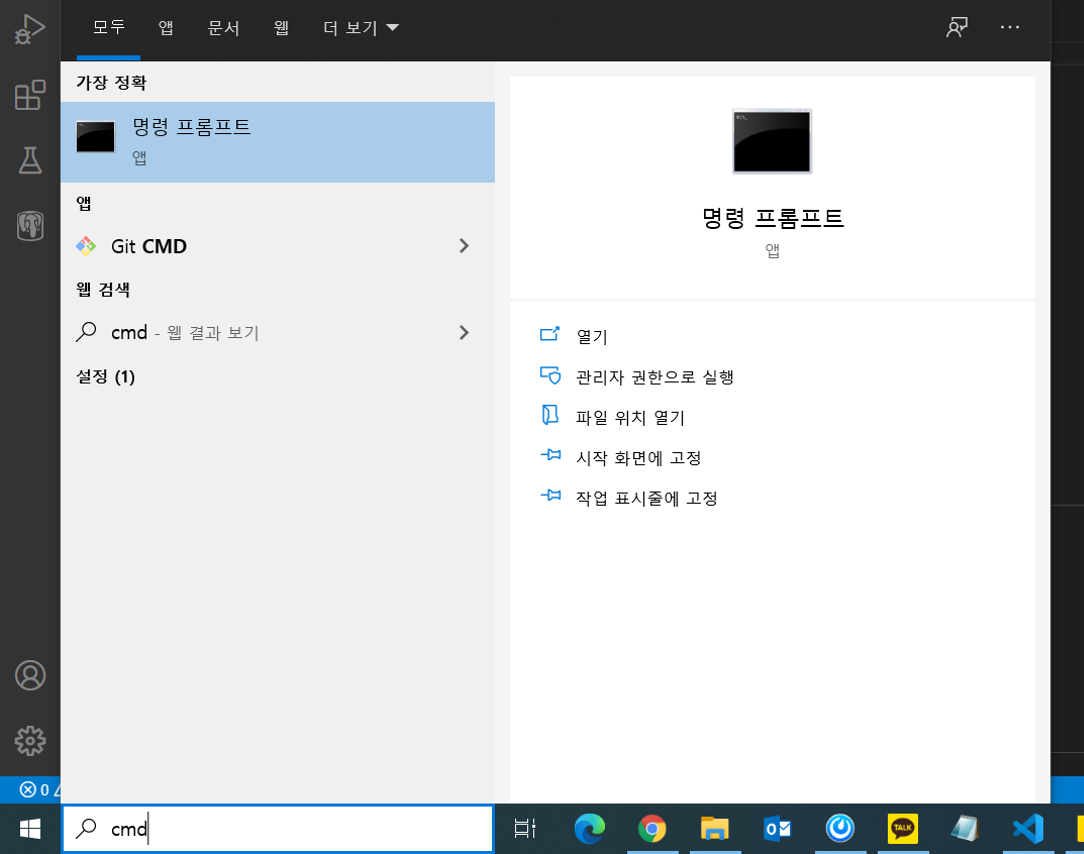Select the Git CMD result
The width and height of the screenshot is (1084, 854).
click(278, 246)
